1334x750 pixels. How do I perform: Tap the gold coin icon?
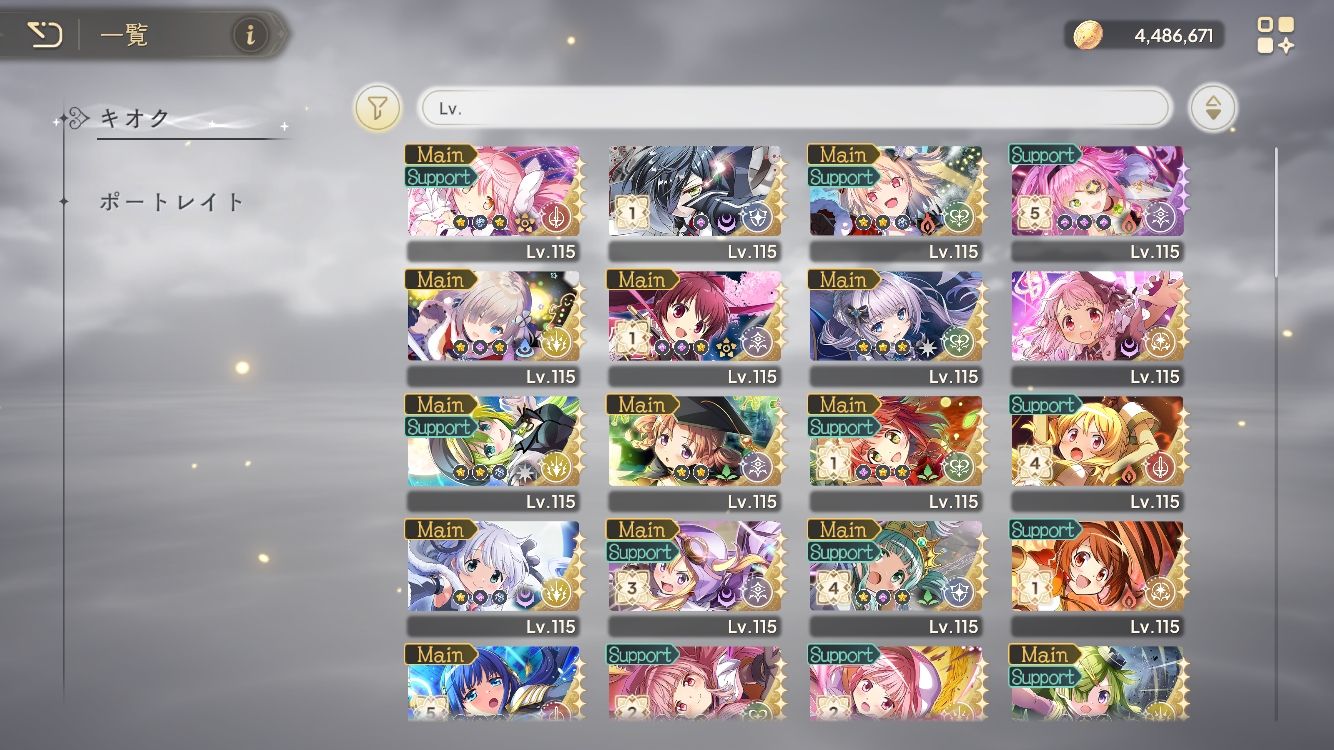[1088, 36]
